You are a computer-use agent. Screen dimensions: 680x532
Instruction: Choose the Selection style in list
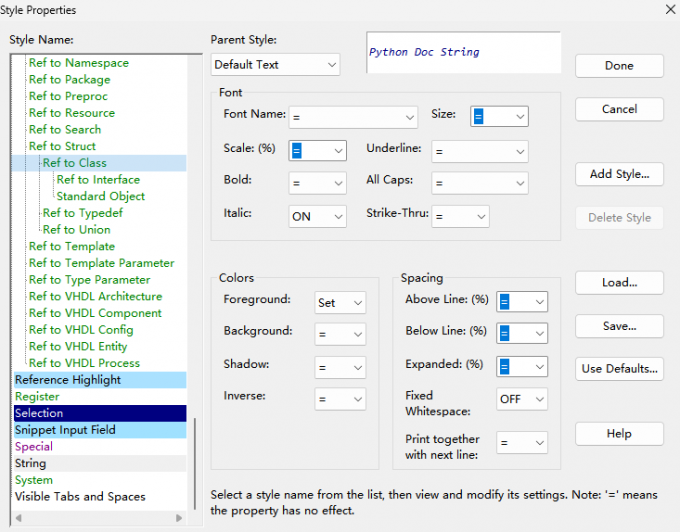(39, 413)
